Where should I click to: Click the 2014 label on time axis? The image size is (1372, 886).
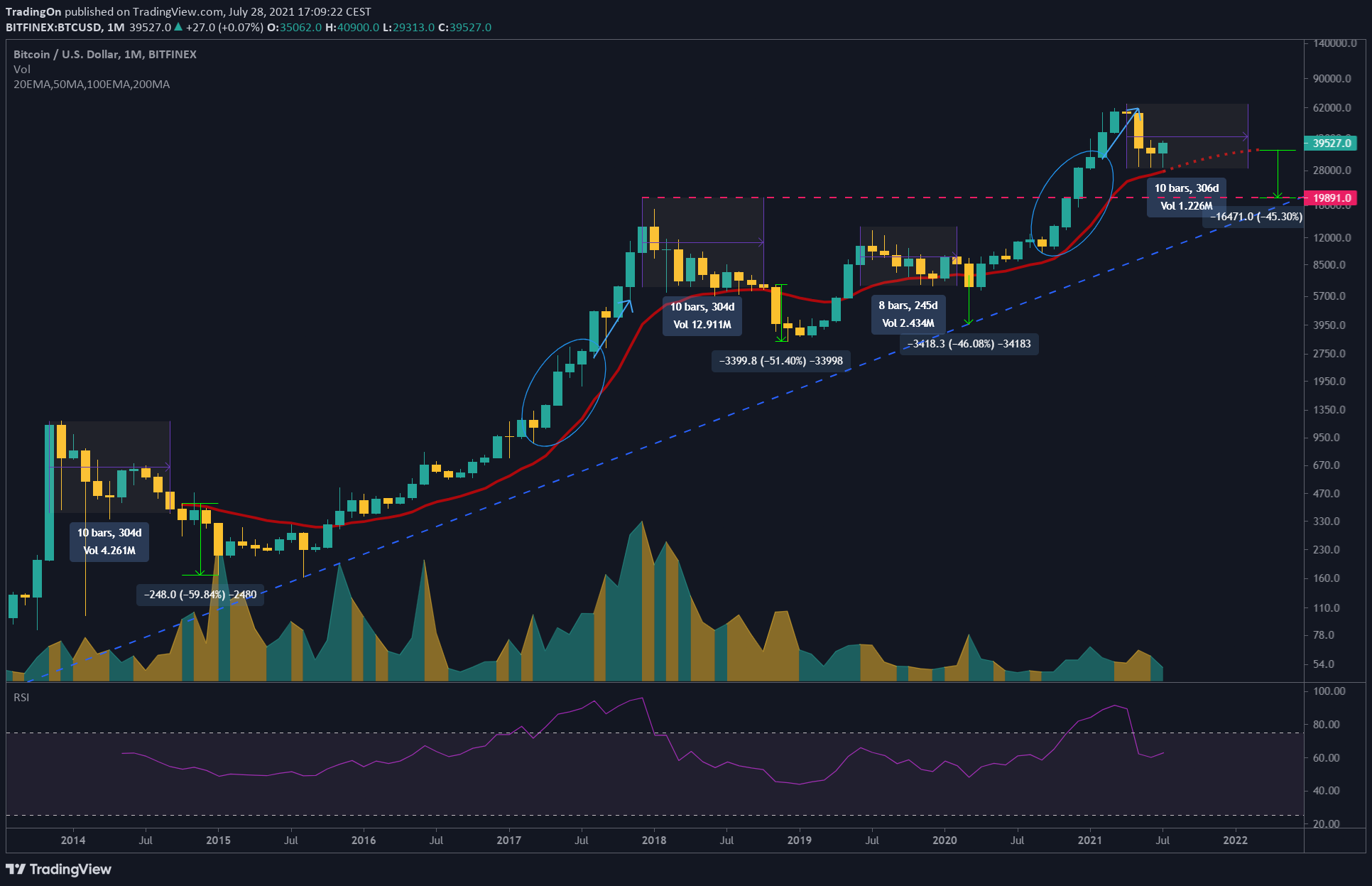(73, 840)
